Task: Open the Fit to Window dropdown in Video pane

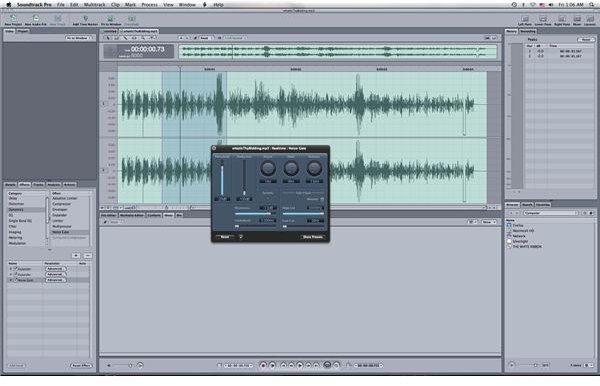Action: pyautogui.click(x=80, y=38)
